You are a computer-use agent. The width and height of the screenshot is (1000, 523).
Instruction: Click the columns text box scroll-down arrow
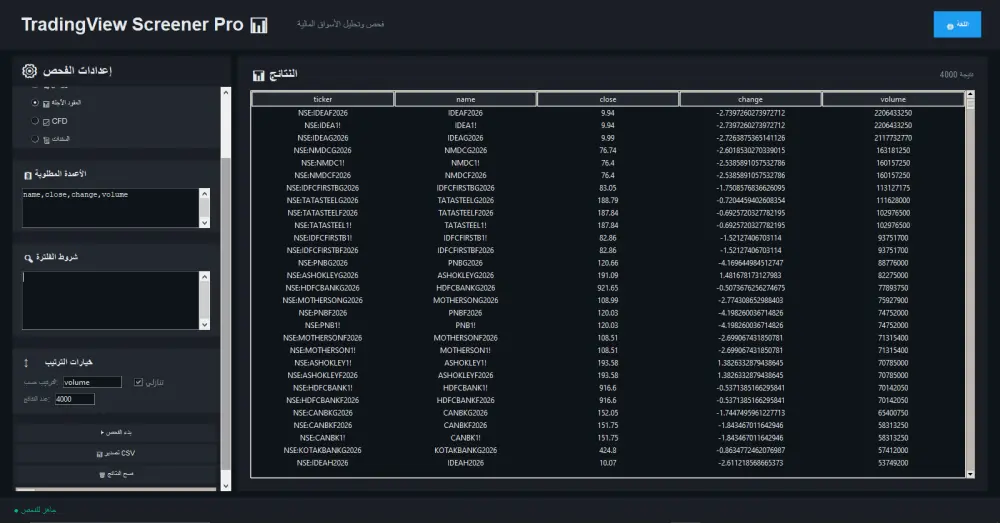204,223
